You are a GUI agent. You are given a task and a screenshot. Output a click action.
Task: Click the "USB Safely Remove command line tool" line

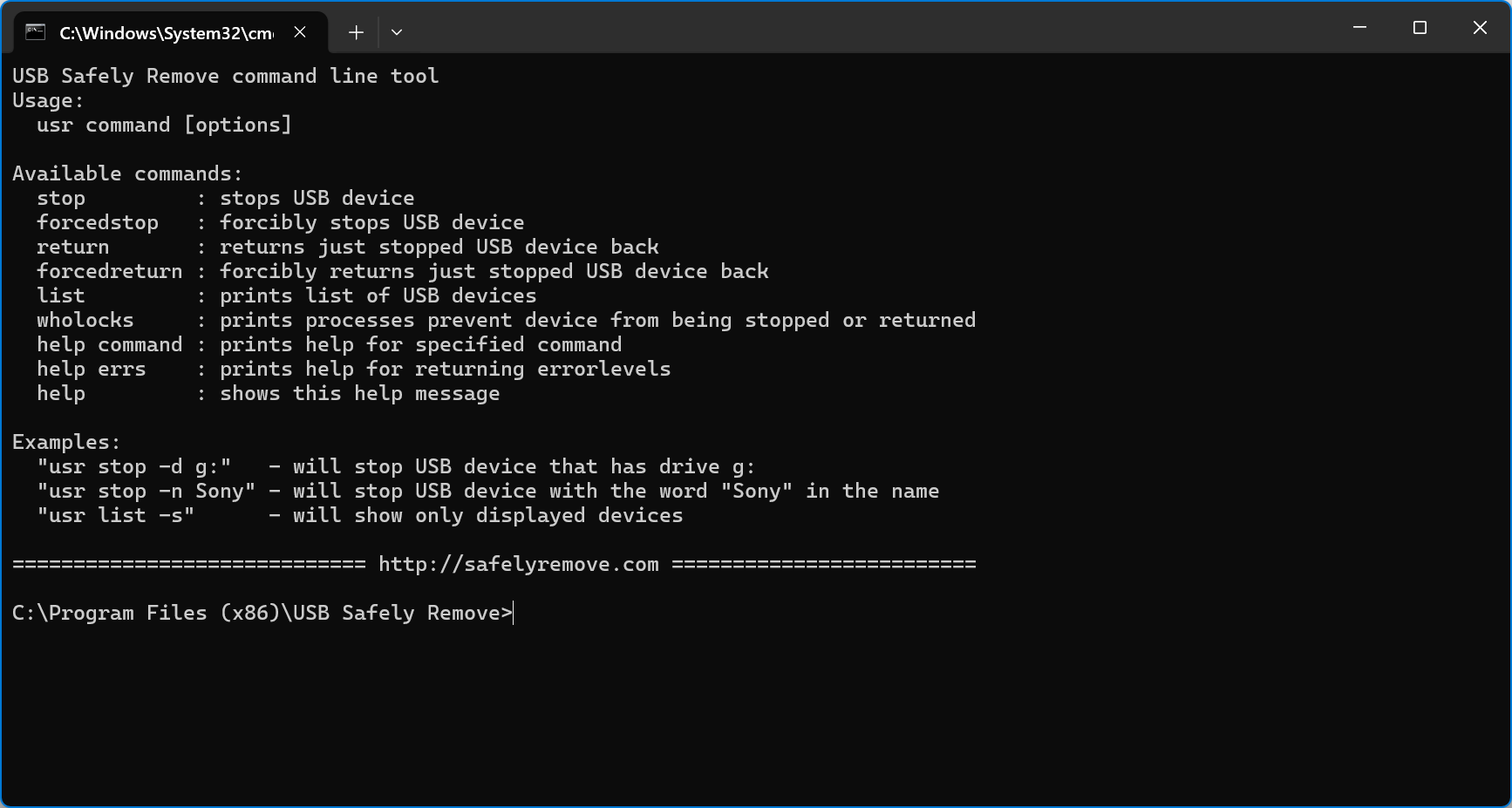[x=225, y=77]
